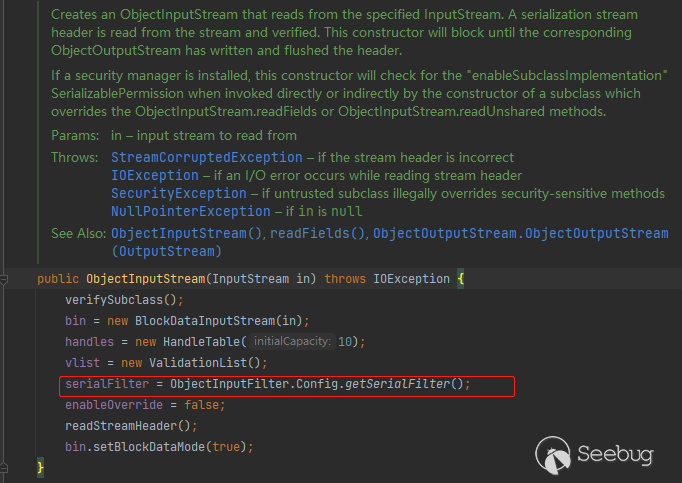Click the vlist field name
Image resolution: width=682 pixels, height=483 pixels.
(x=82, y=363)
